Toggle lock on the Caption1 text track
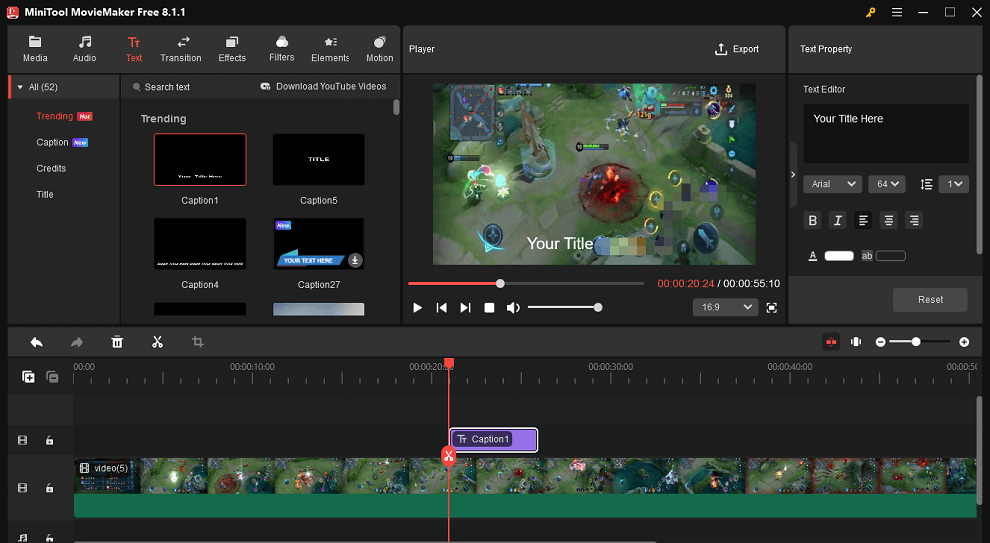Viewport: 990px width, 543px height. pyautogui.click(x=49, y=440)
